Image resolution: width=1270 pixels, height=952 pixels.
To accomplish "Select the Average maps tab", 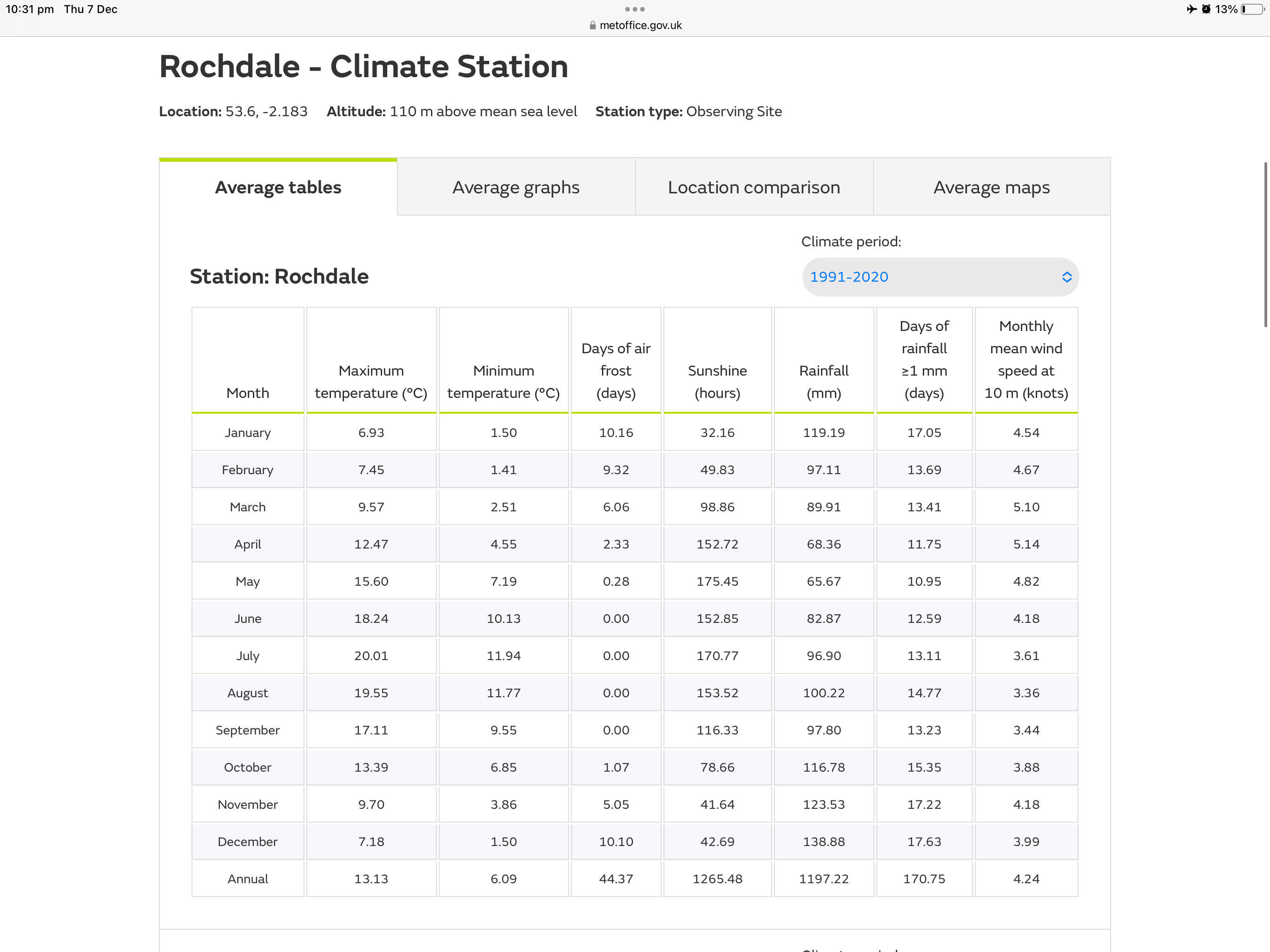I will [x=991, y=187].
